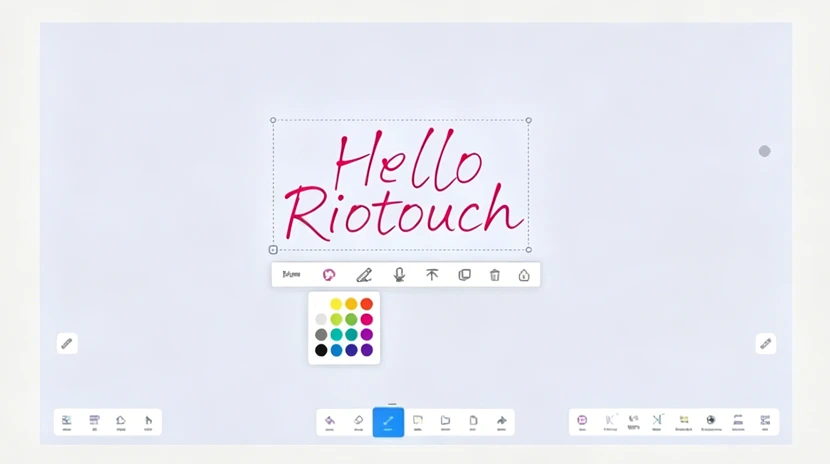The image size is (830, 464).
Task: Pick the bright blue color swatch
Action: click(x=336, y=350)
